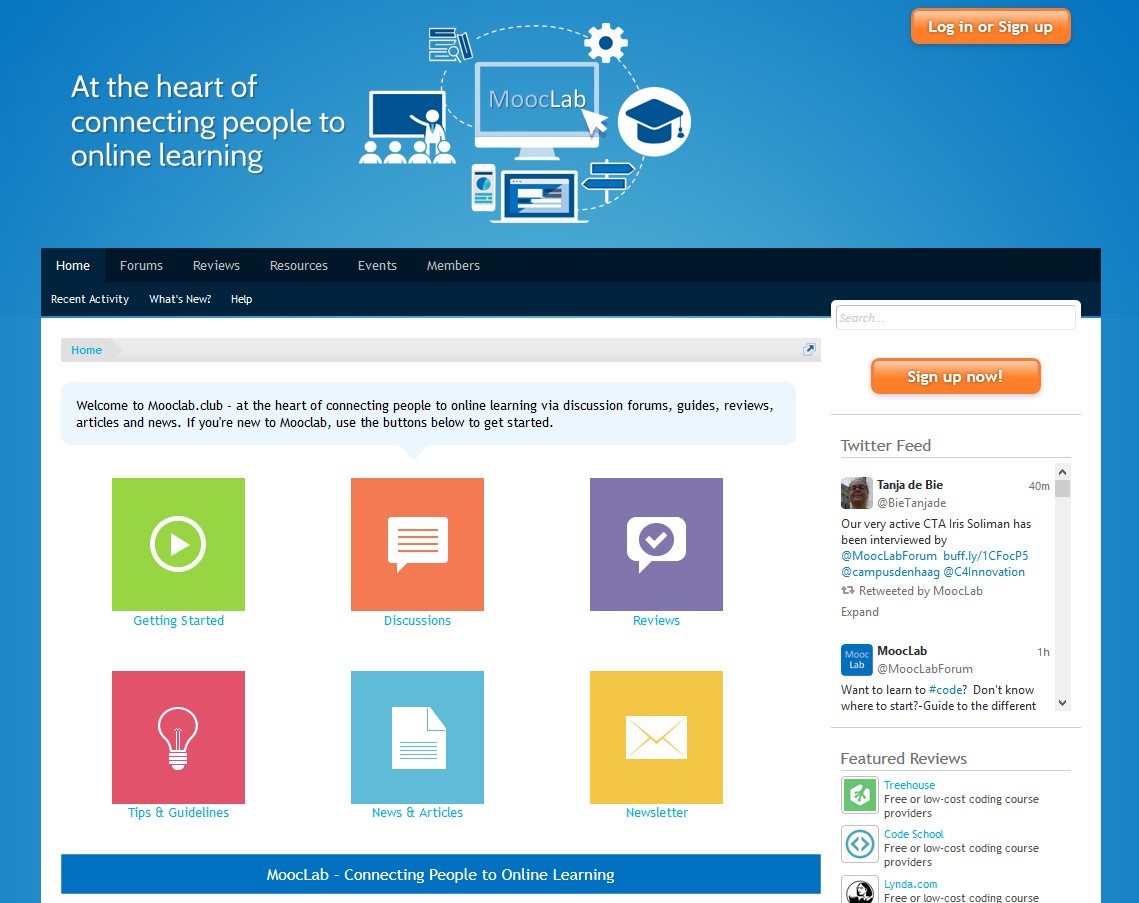Click the Lynda.com review logo icon

tap(860, 890)
